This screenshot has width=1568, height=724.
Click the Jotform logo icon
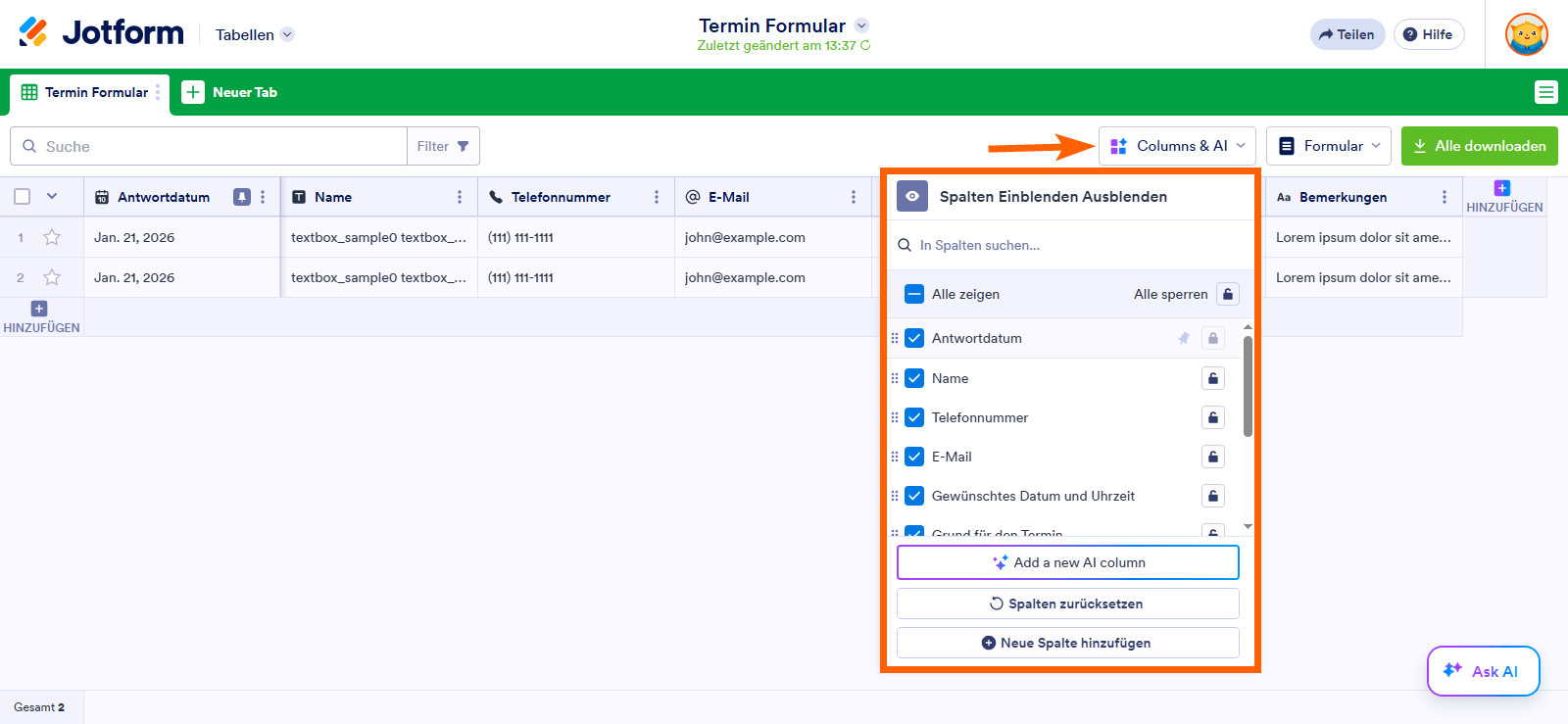[x=33, y=32]
